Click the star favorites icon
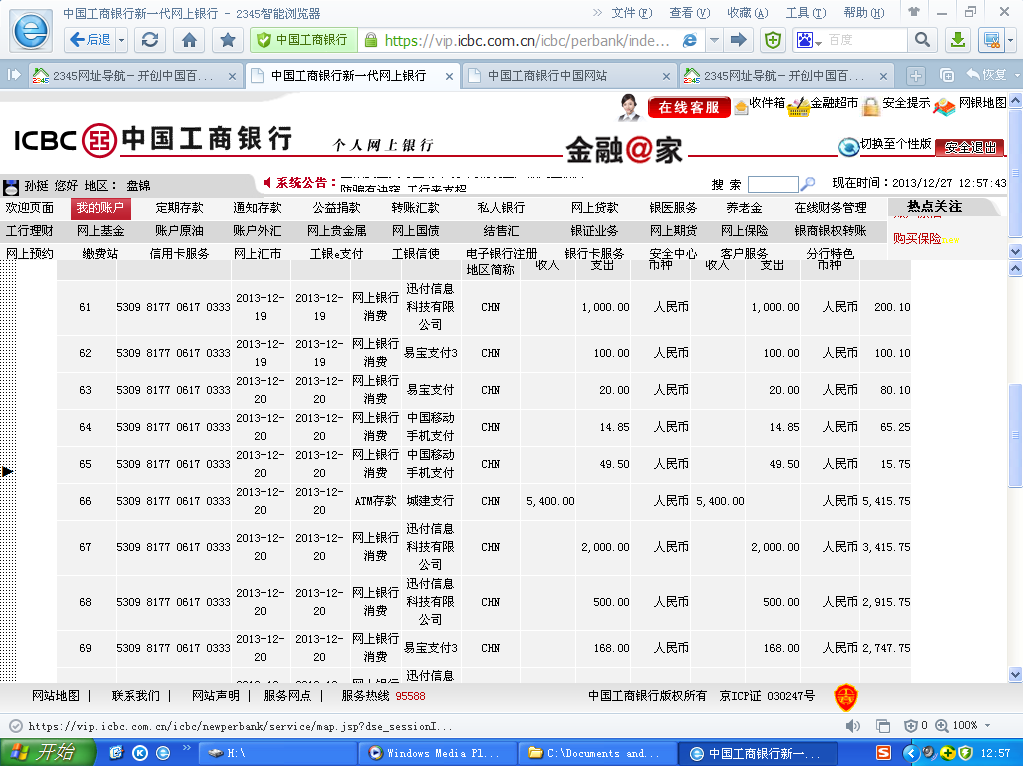This screenshot has width=1023, height=766. click(x=228, y=40)
